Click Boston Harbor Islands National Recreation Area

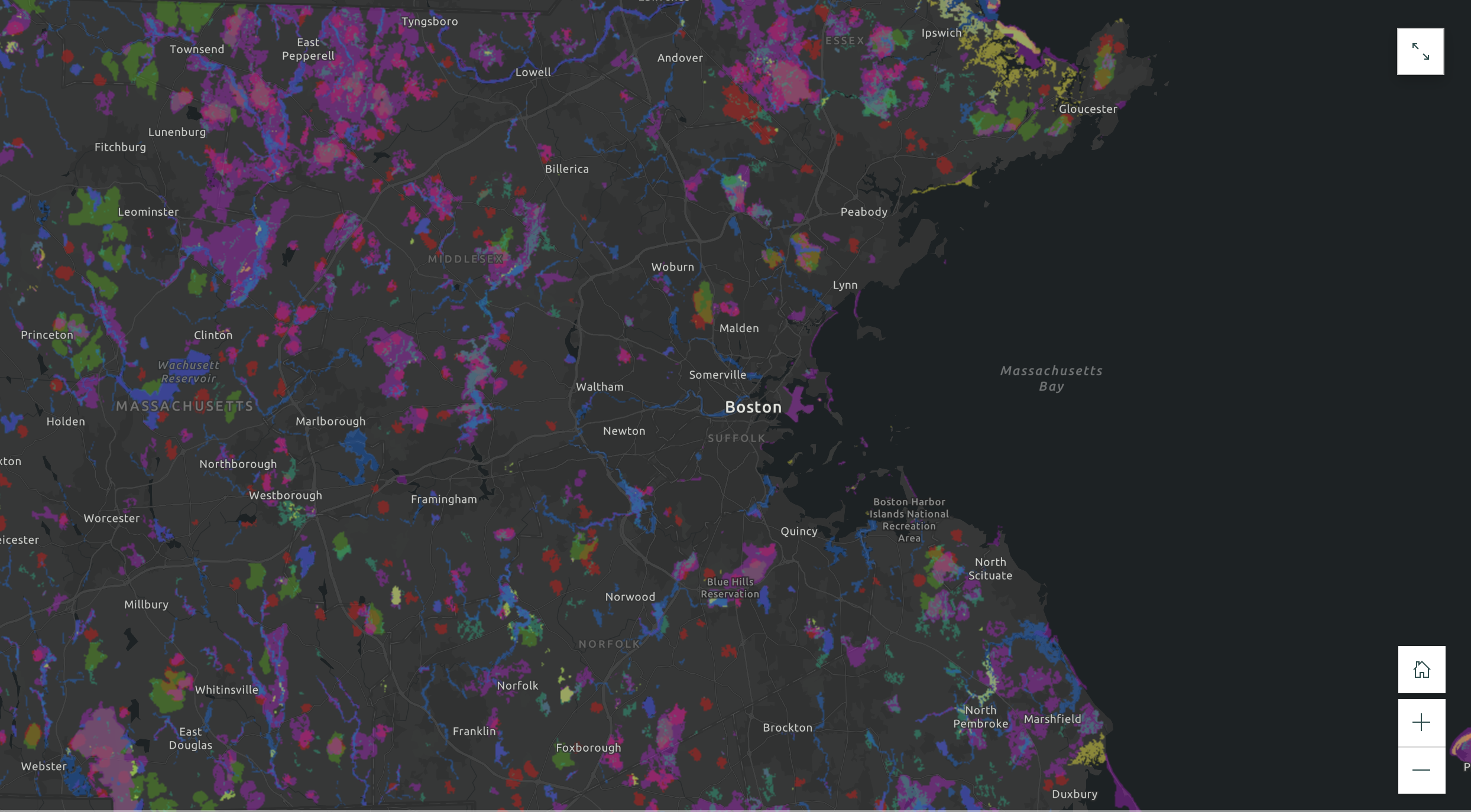click(x=909, y=520)
